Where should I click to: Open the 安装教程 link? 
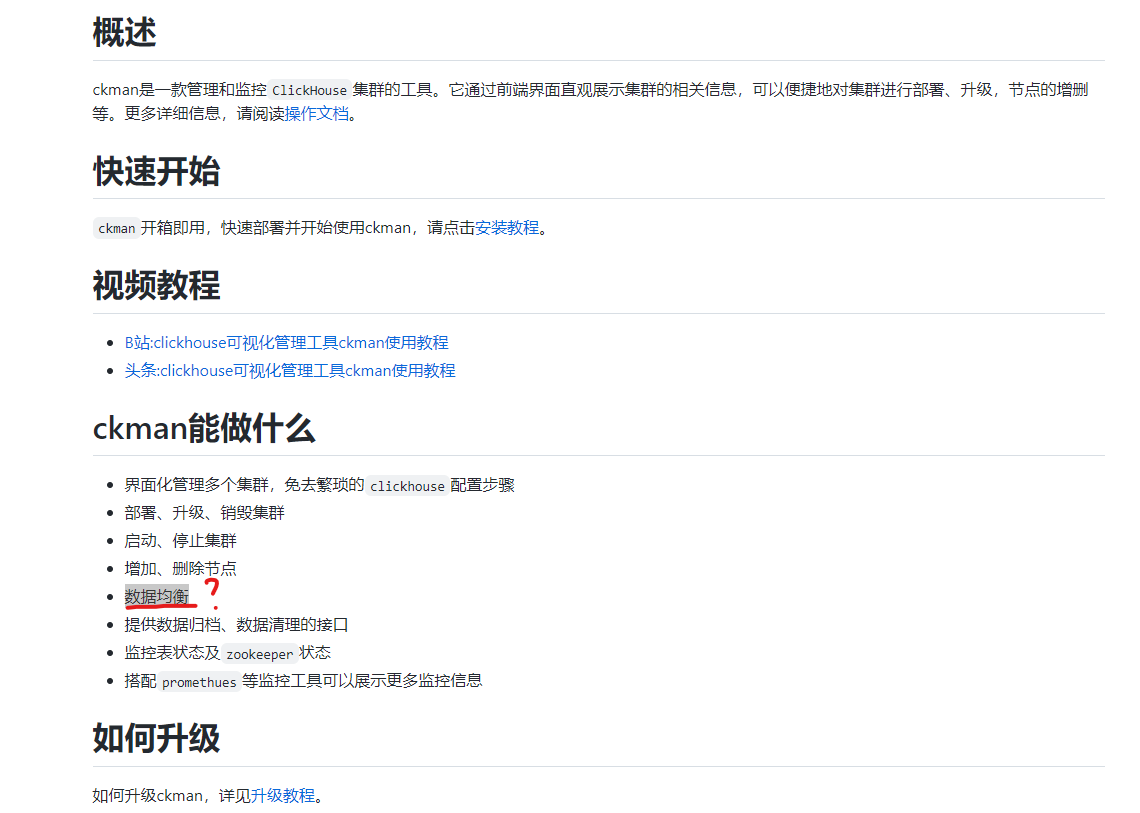tap(507, 228)
